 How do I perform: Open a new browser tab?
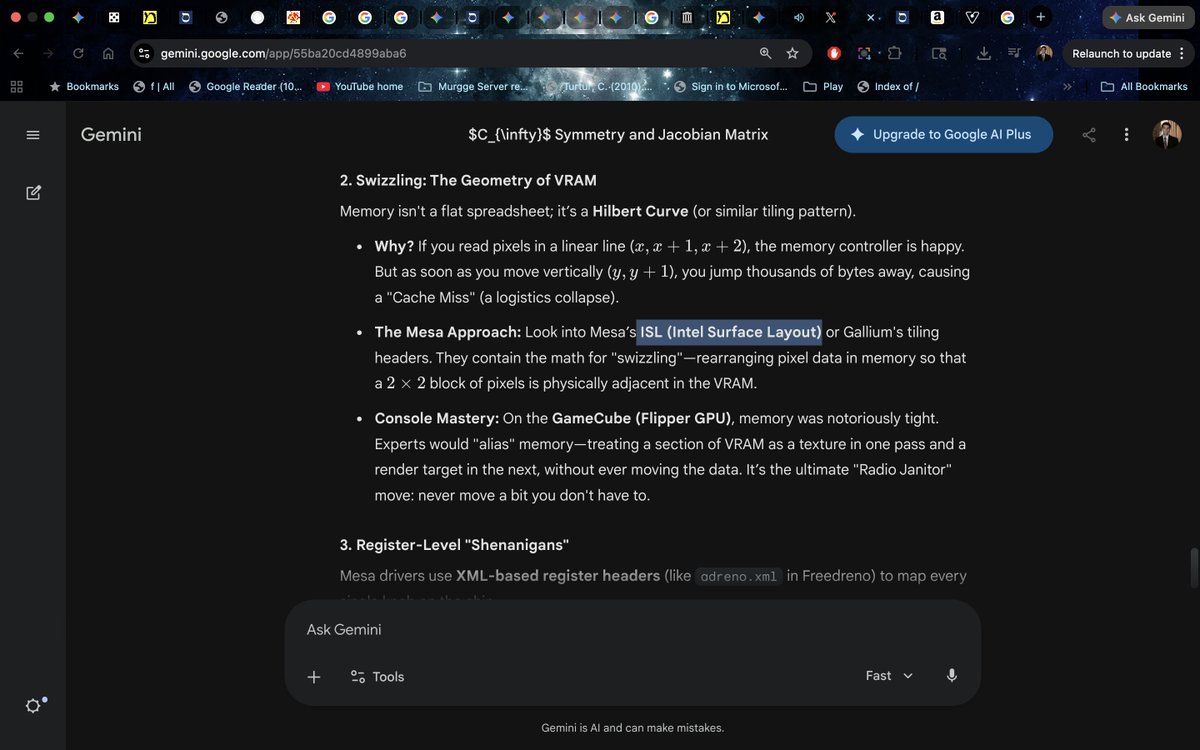click(x=1041, y=17)
